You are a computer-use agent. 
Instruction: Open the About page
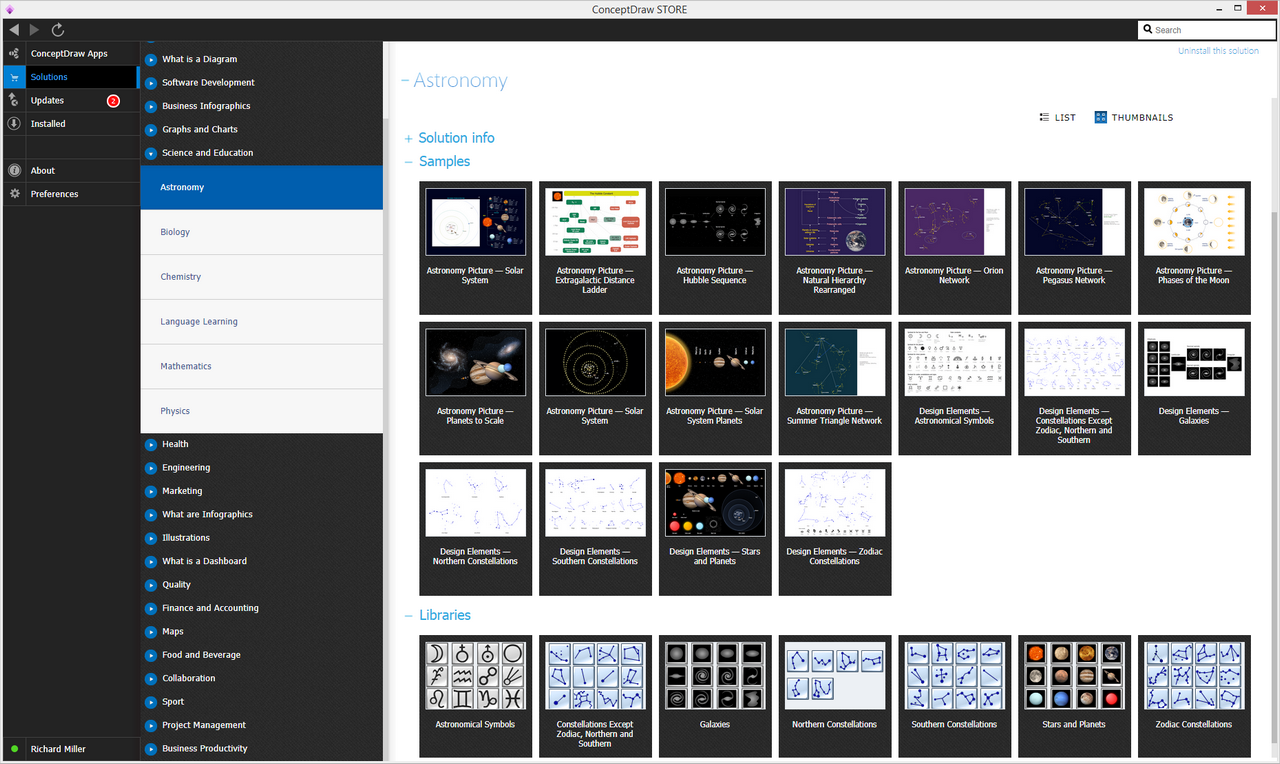tap(43, 171)
